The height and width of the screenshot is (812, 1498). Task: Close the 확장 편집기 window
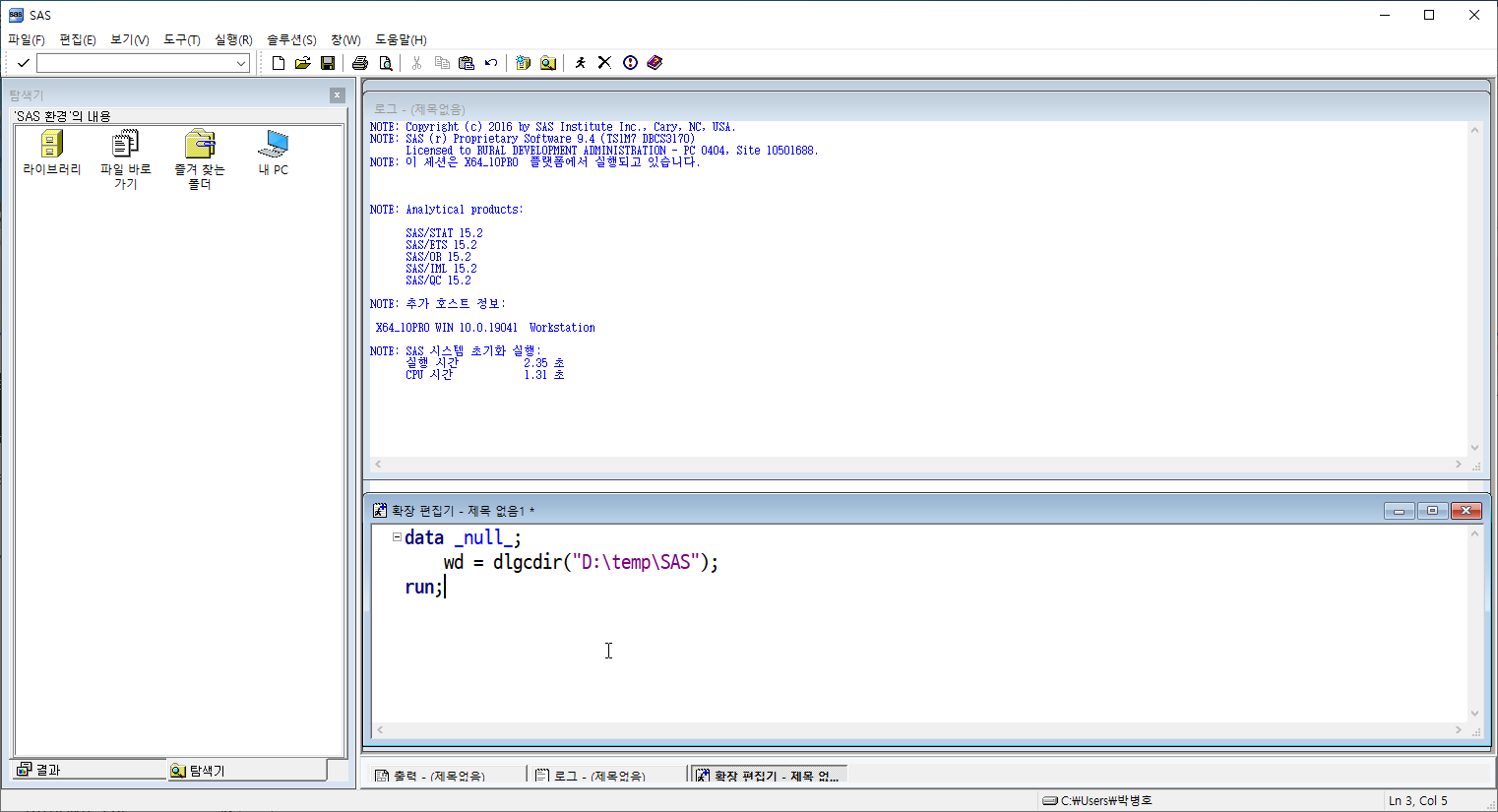pyautogui.click(x=1466, y=511)
